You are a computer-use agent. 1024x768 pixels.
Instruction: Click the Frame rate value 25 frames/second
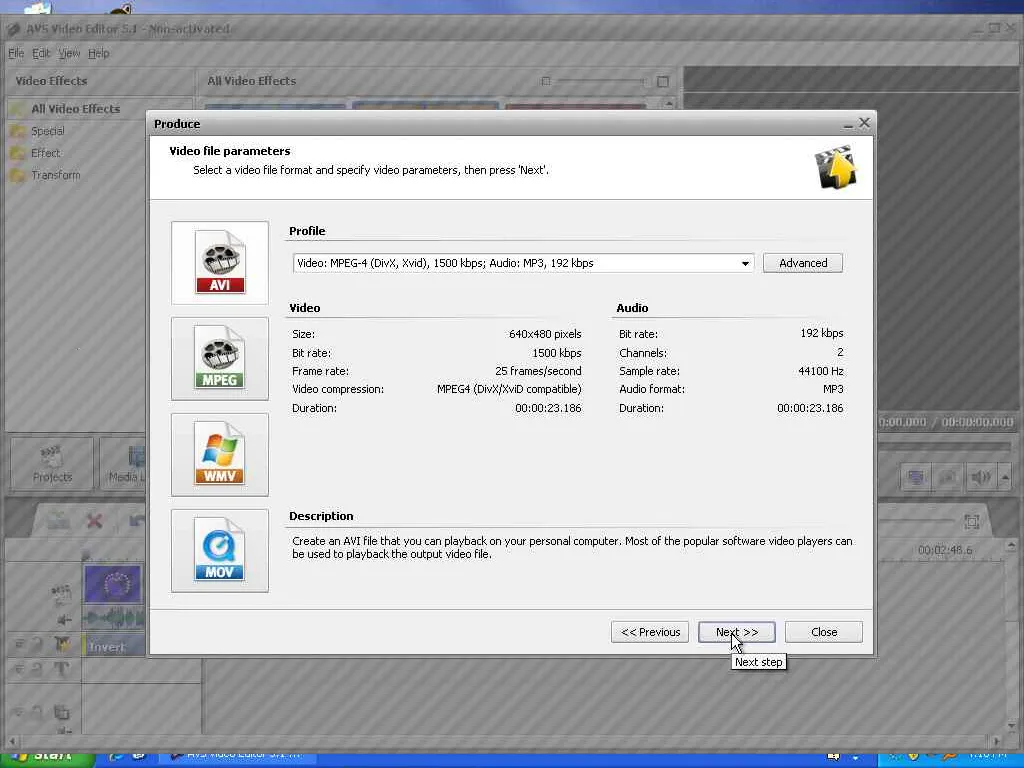click(x=538, y=371)
